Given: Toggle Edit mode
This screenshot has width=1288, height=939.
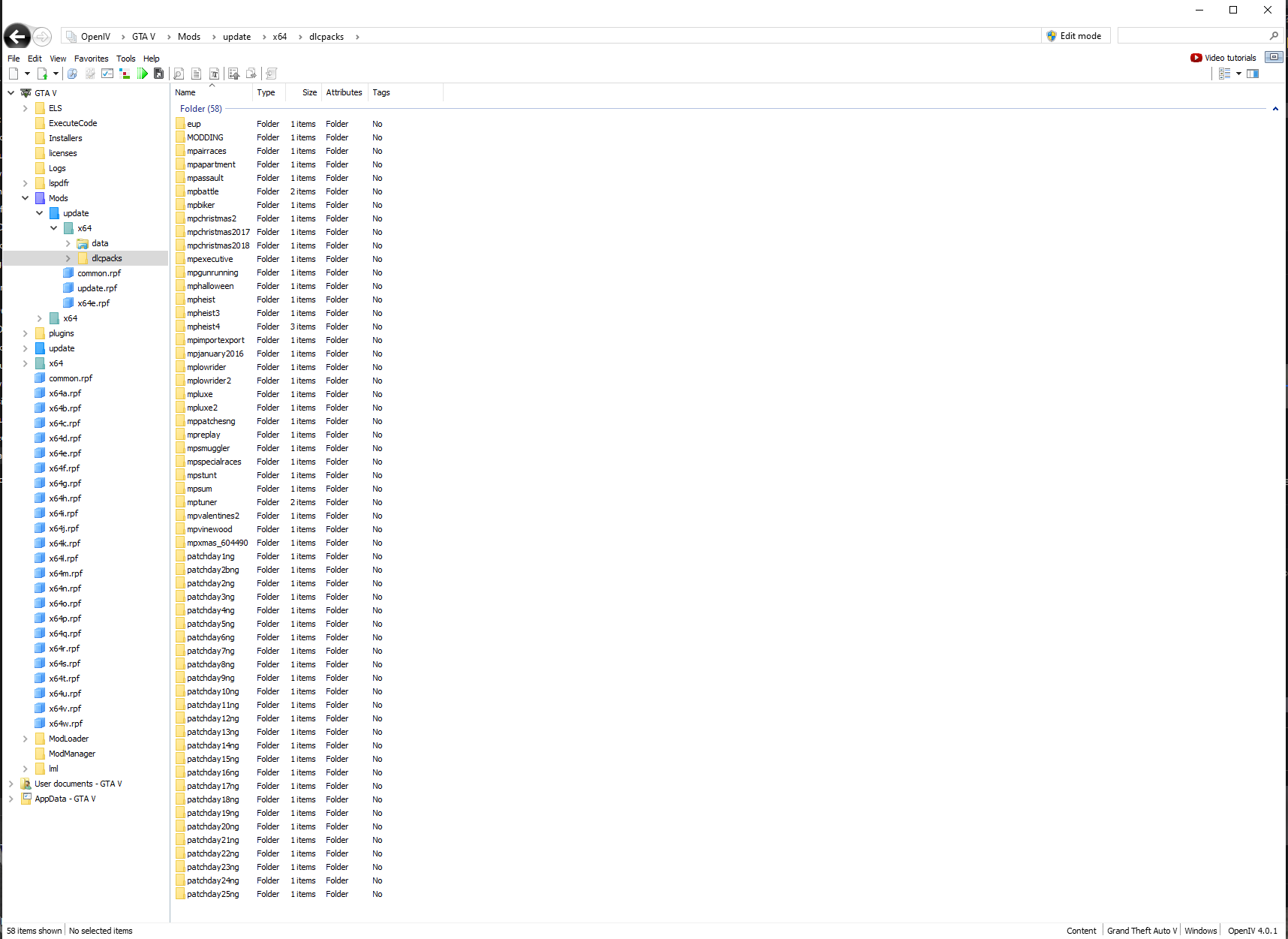Looking at the screenshot, I should pyautogui.click(x=1074, y=36).
